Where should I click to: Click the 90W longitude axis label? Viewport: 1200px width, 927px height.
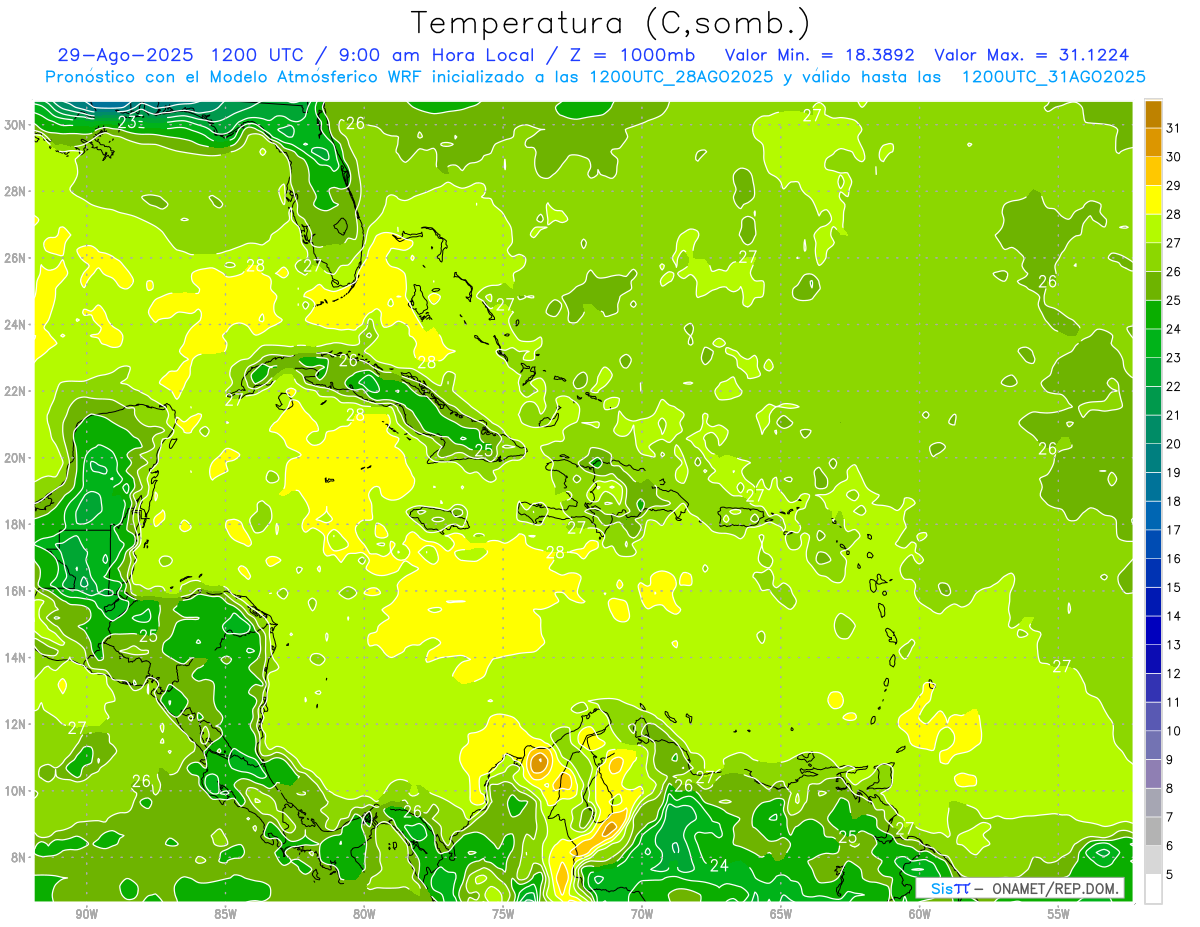pyautogui.click(x=86, y=914)
